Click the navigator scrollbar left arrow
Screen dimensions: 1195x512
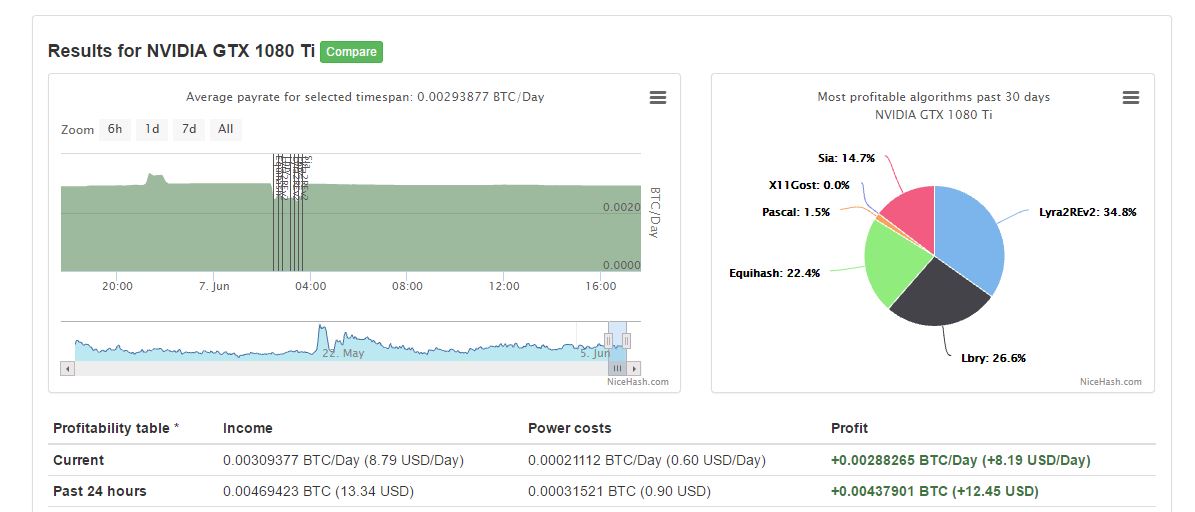point(68,368)
